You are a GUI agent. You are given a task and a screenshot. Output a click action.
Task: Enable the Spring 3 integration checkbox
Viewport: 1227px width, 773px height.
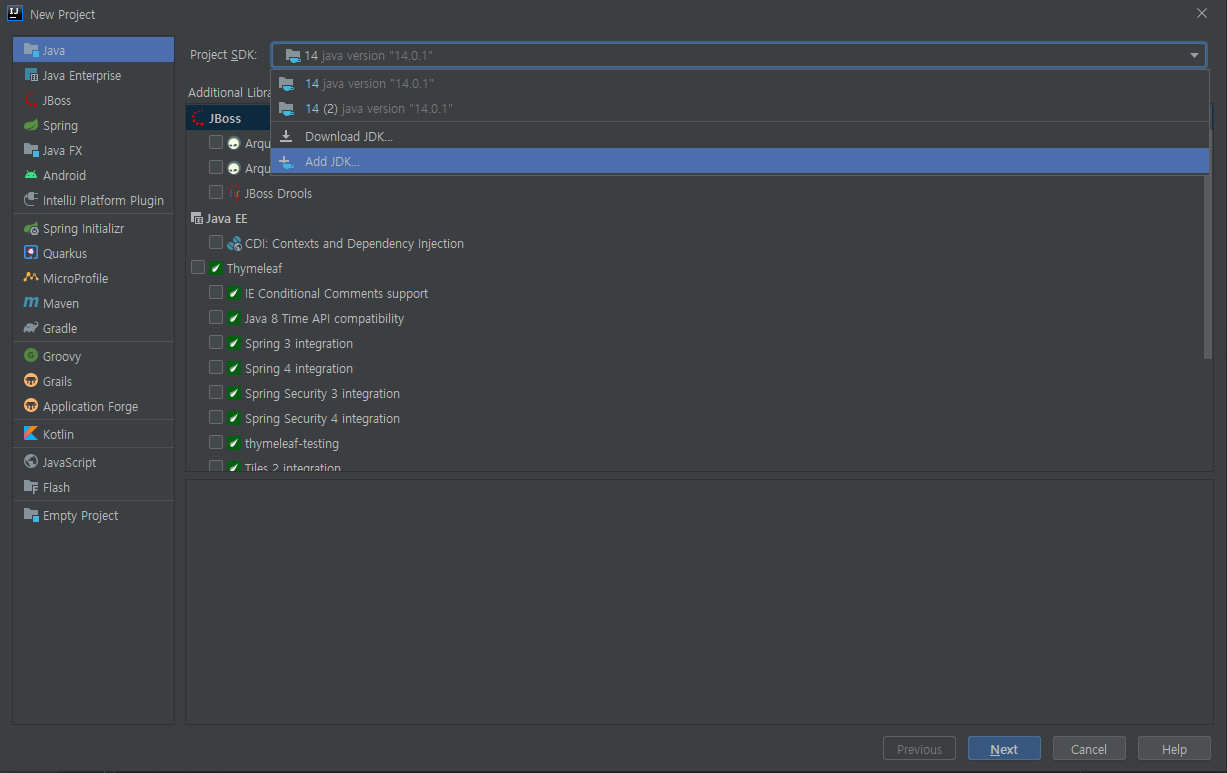(x=216, y=342)
